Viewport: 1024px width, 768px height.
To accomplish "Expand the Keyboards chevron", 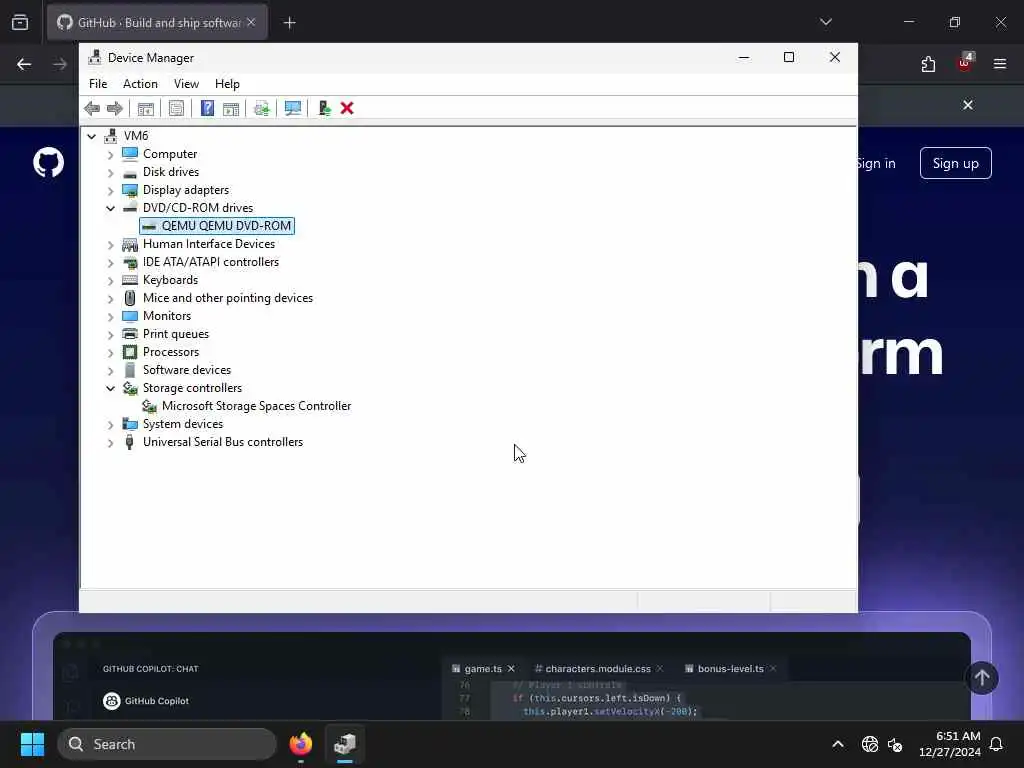I will point(110,281).
